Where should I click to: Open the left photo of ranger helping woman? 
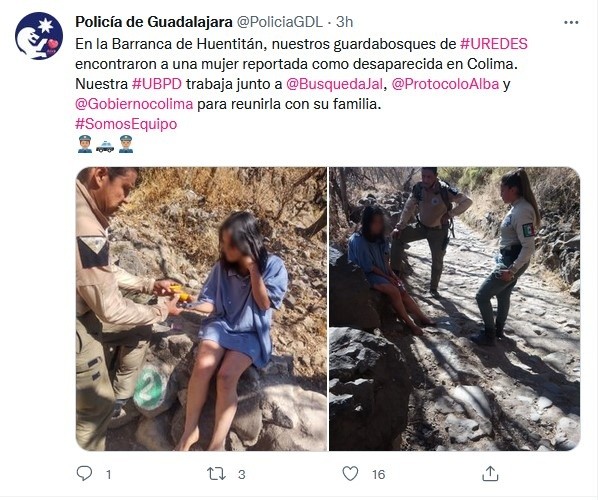click(201, 309)
